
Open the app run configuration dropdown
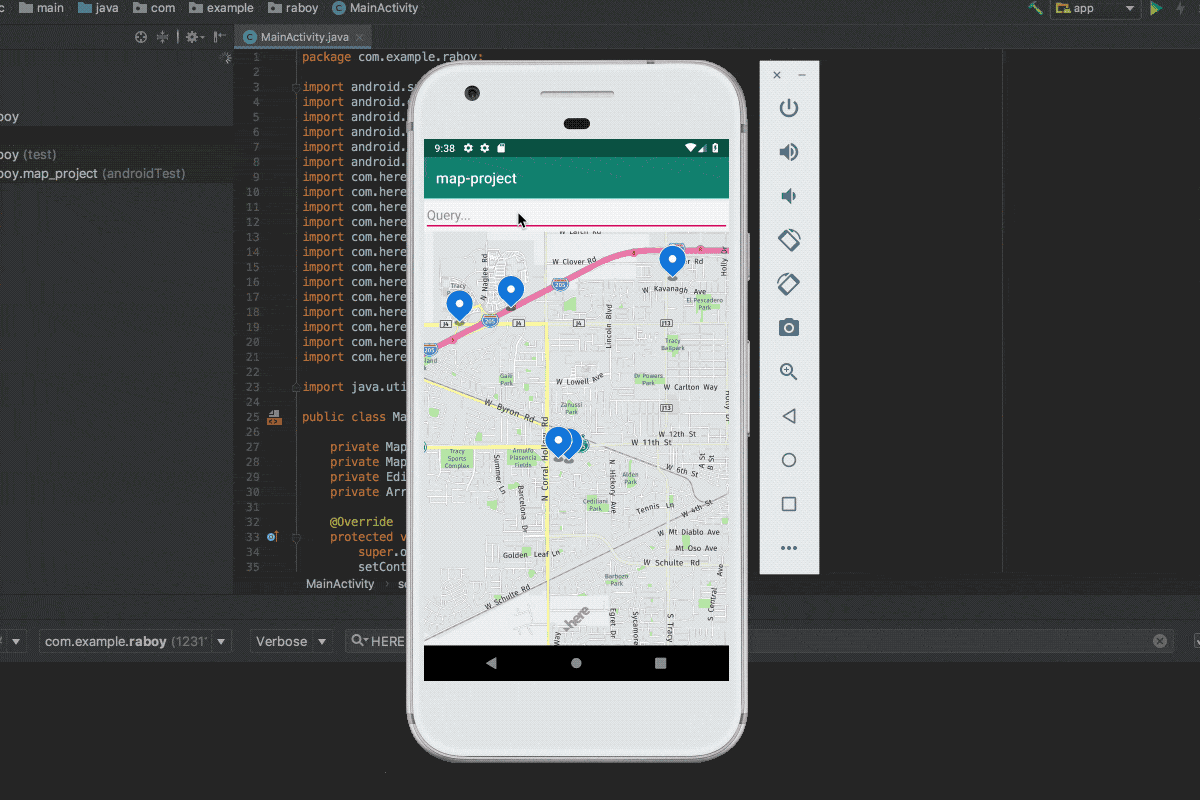click(1096, 8)
